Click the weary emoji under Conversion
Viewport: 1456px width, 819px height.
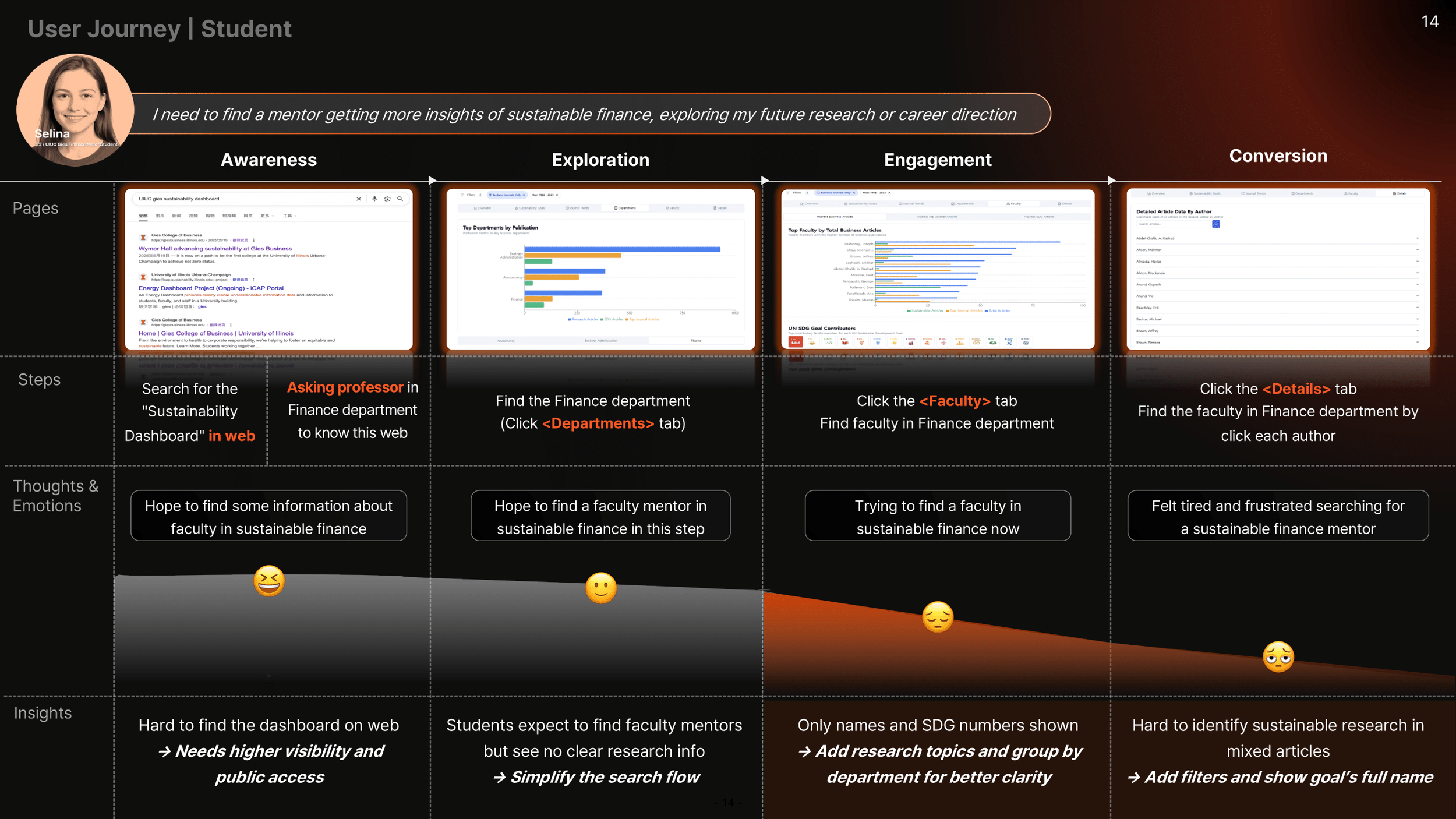[1278, 658]
